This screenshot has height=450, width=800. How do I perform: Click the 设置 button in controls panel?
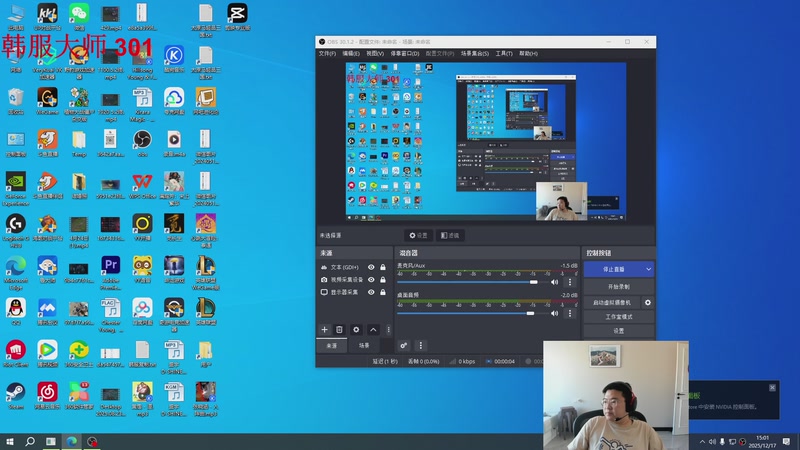coord(619,331)
